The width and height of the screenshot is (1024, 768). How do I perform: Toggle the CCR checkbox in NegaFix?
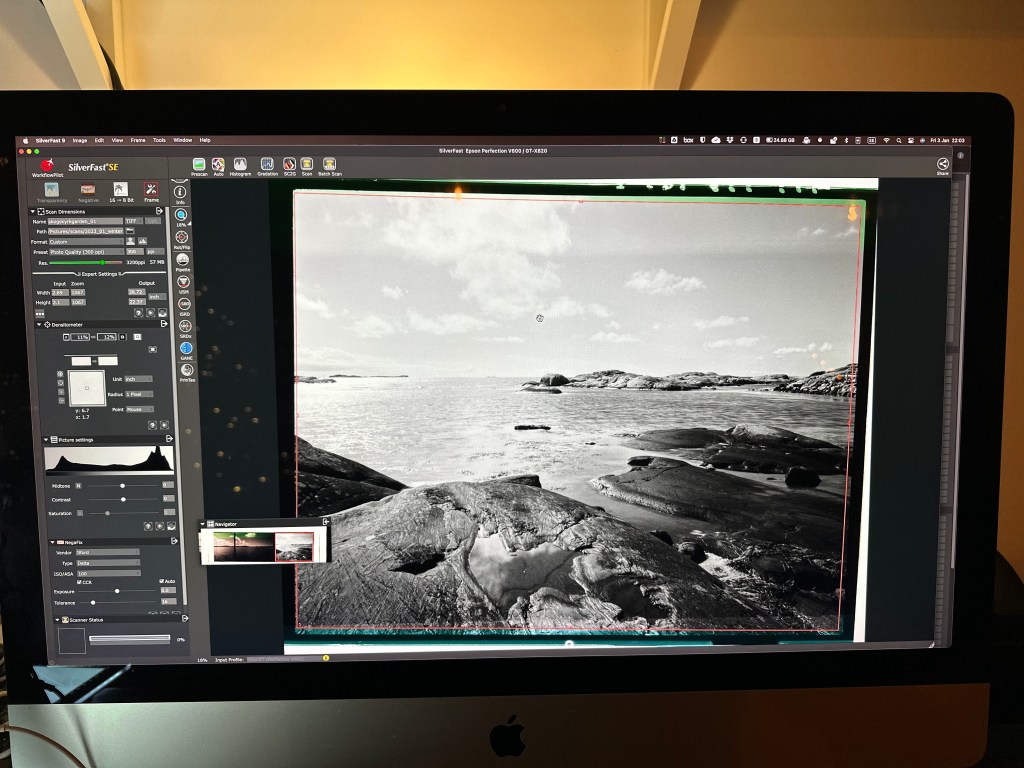coord(81,581)
